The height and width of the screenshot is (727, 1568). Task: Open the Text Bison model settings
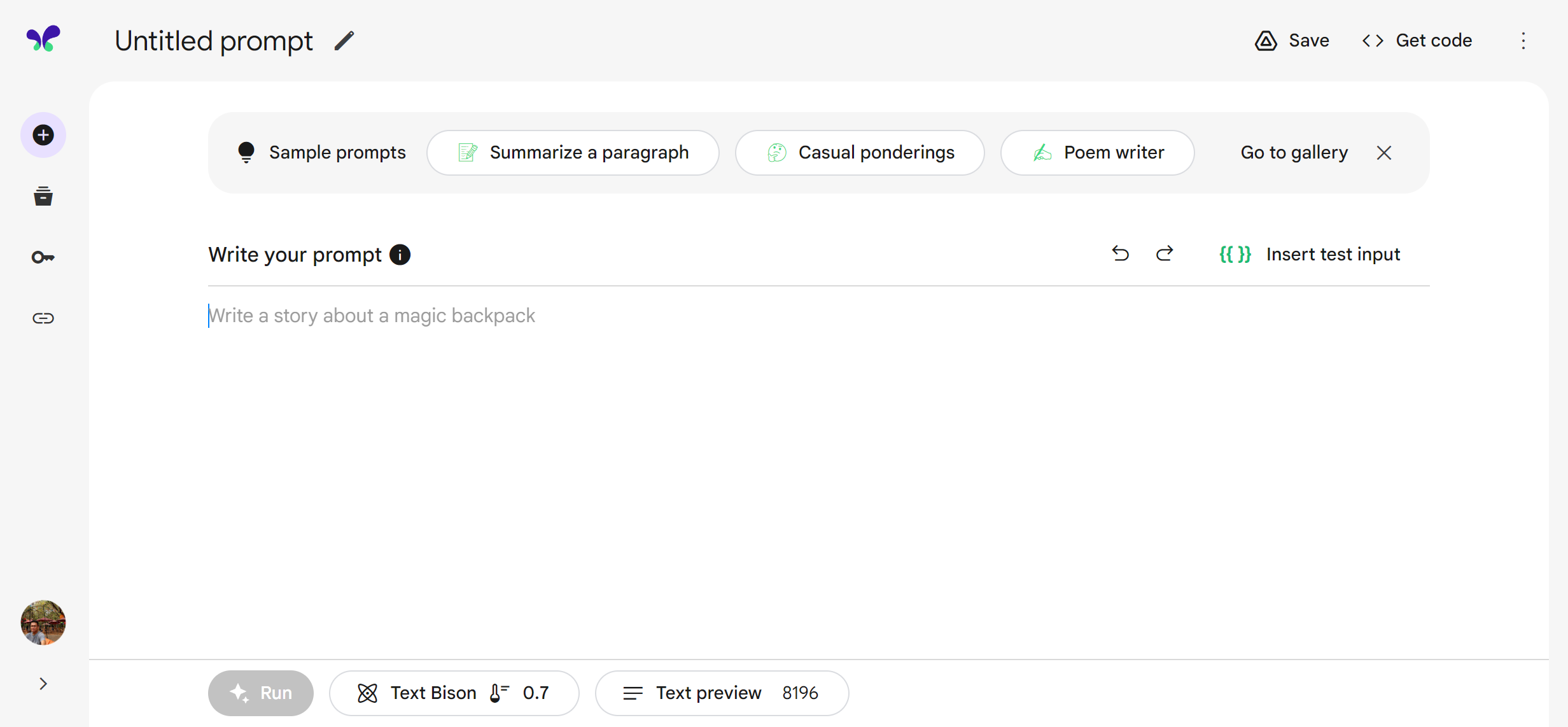454,693
